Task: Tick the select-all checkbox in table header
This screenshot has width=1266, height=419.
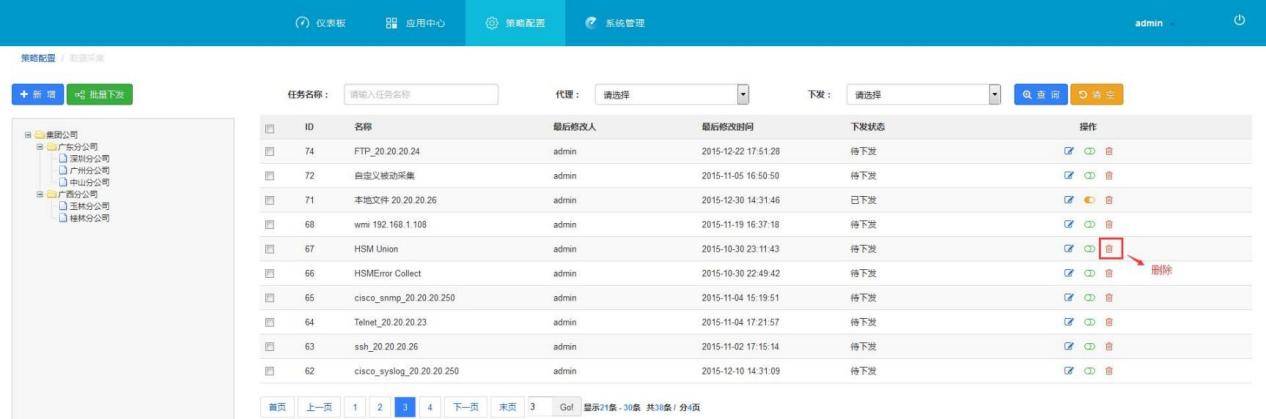Action: [269, 128]
